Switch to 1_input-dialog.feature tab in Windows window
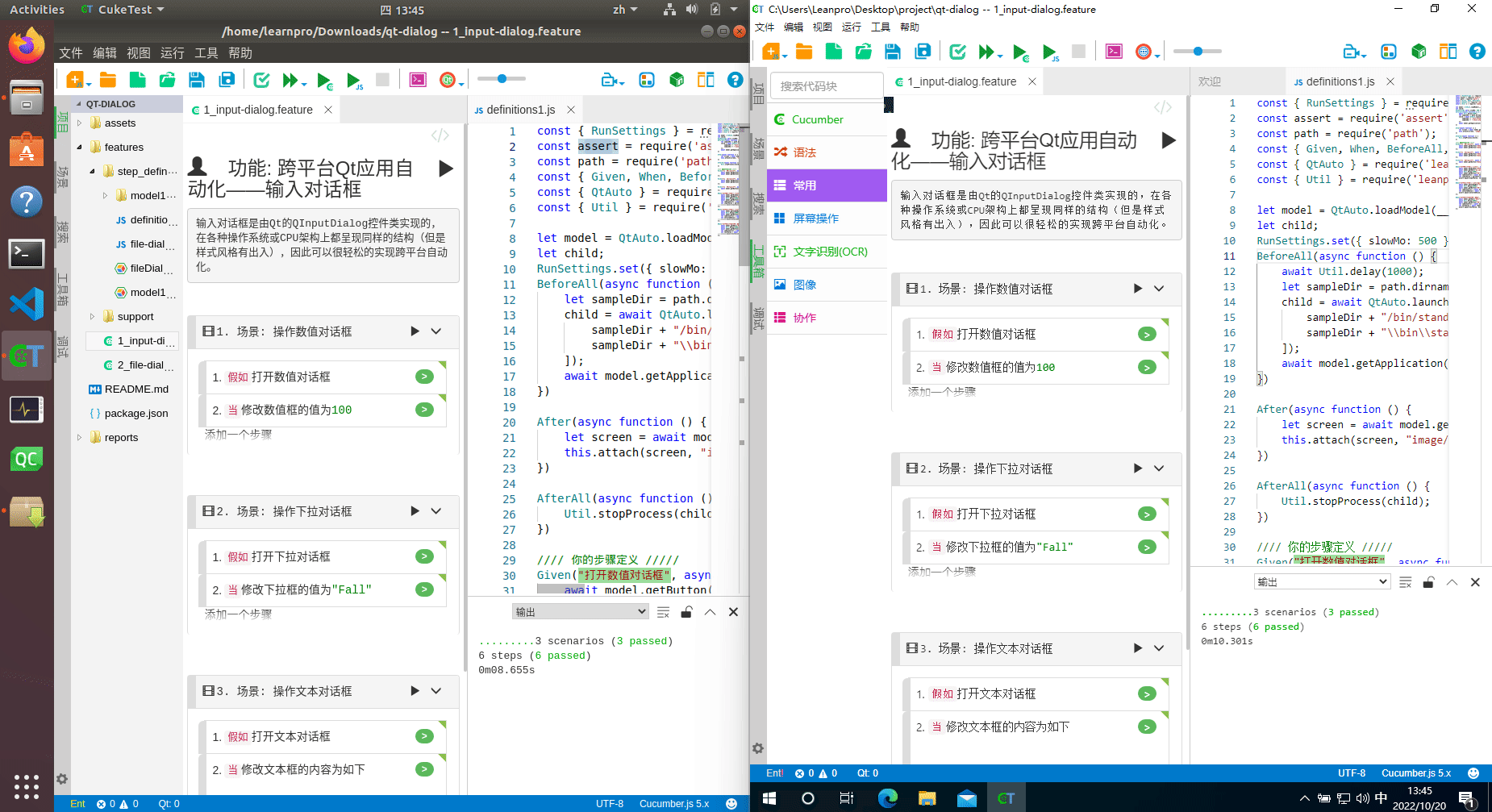Screen dimensions: 1492x812 [x=962, y=81]
